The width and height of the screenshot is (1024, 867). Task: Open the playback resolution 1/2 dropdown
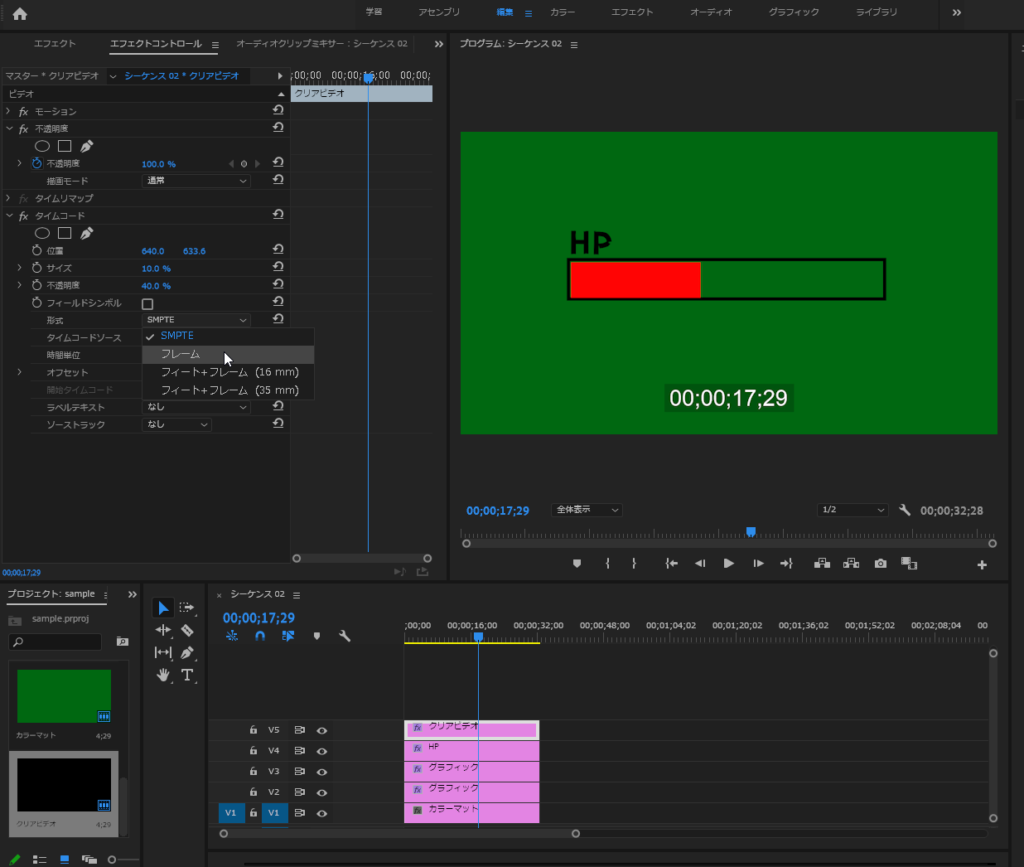[852, 510]
